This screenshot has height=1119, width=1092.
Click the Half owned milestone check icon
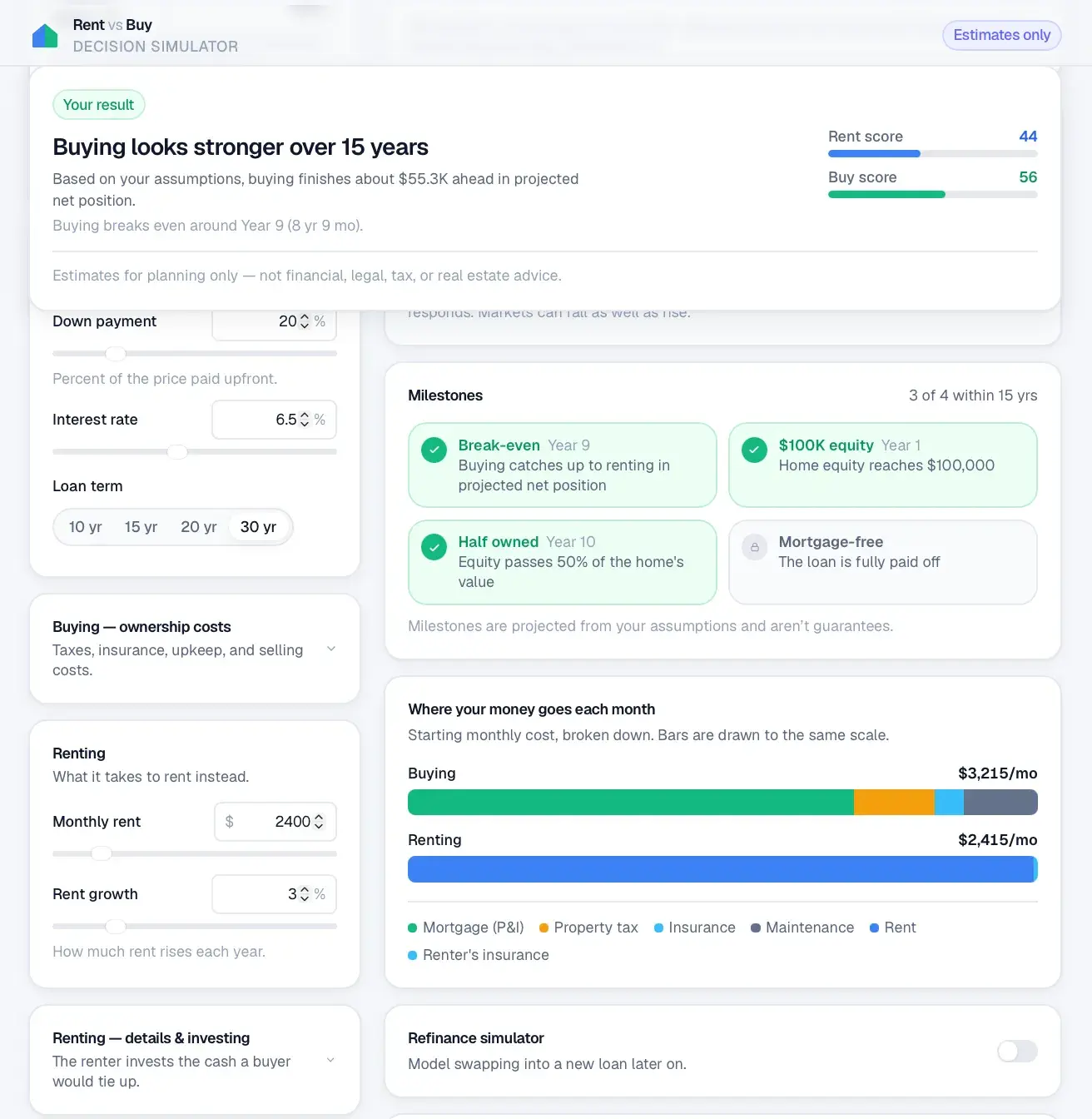point(434,547)
